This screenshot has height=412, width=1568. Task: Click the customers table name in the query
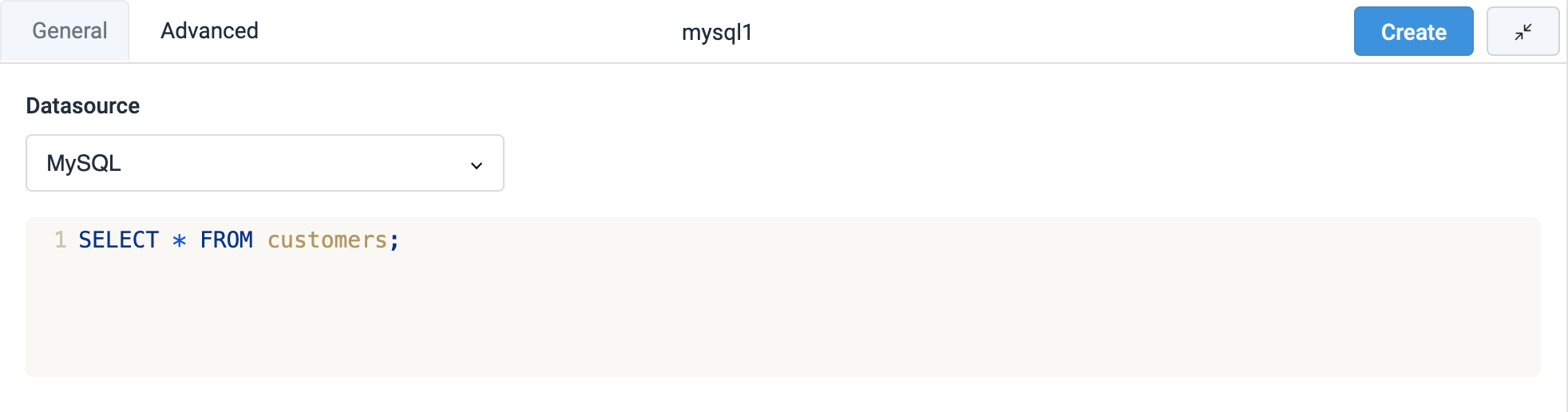point(327,240)
